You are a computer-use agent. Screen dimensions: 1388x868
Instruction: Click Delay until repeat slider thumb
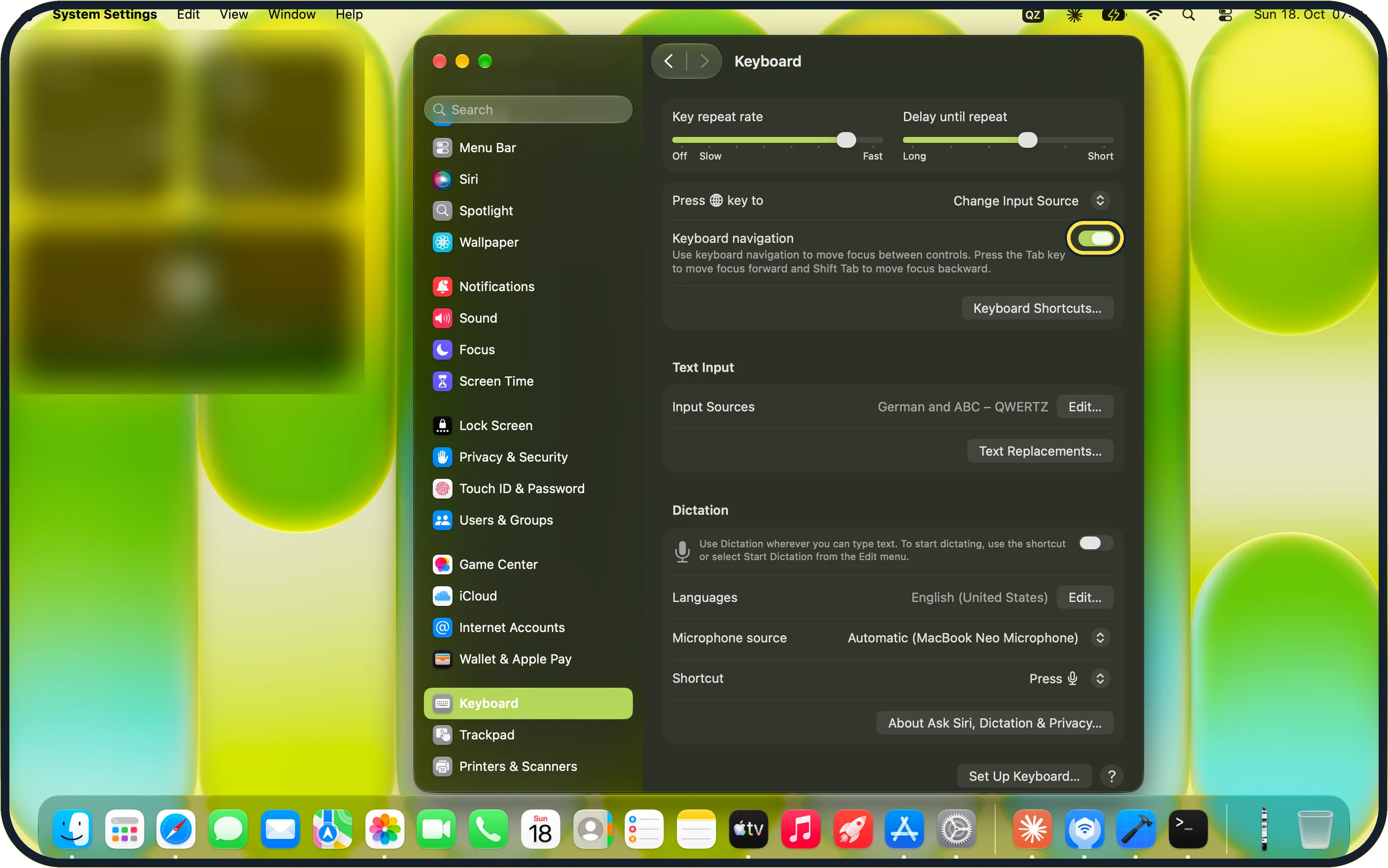pyautogui.click(x=1027, y=139)
